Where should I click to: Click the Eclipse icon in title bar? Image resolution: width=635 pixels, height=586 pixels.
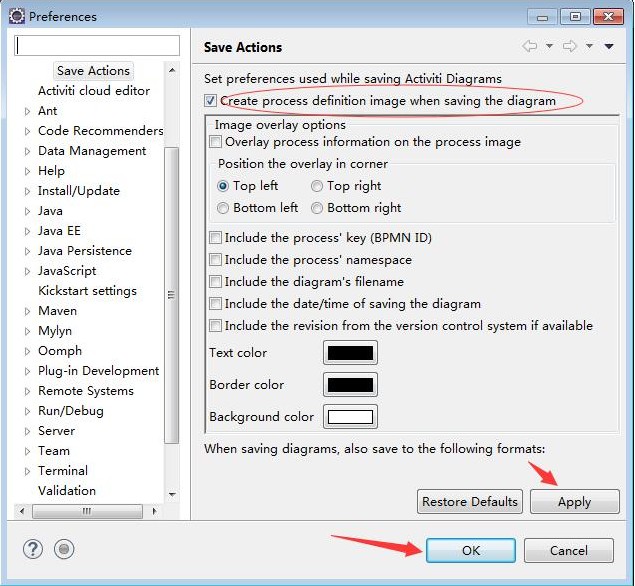[16, 16]
